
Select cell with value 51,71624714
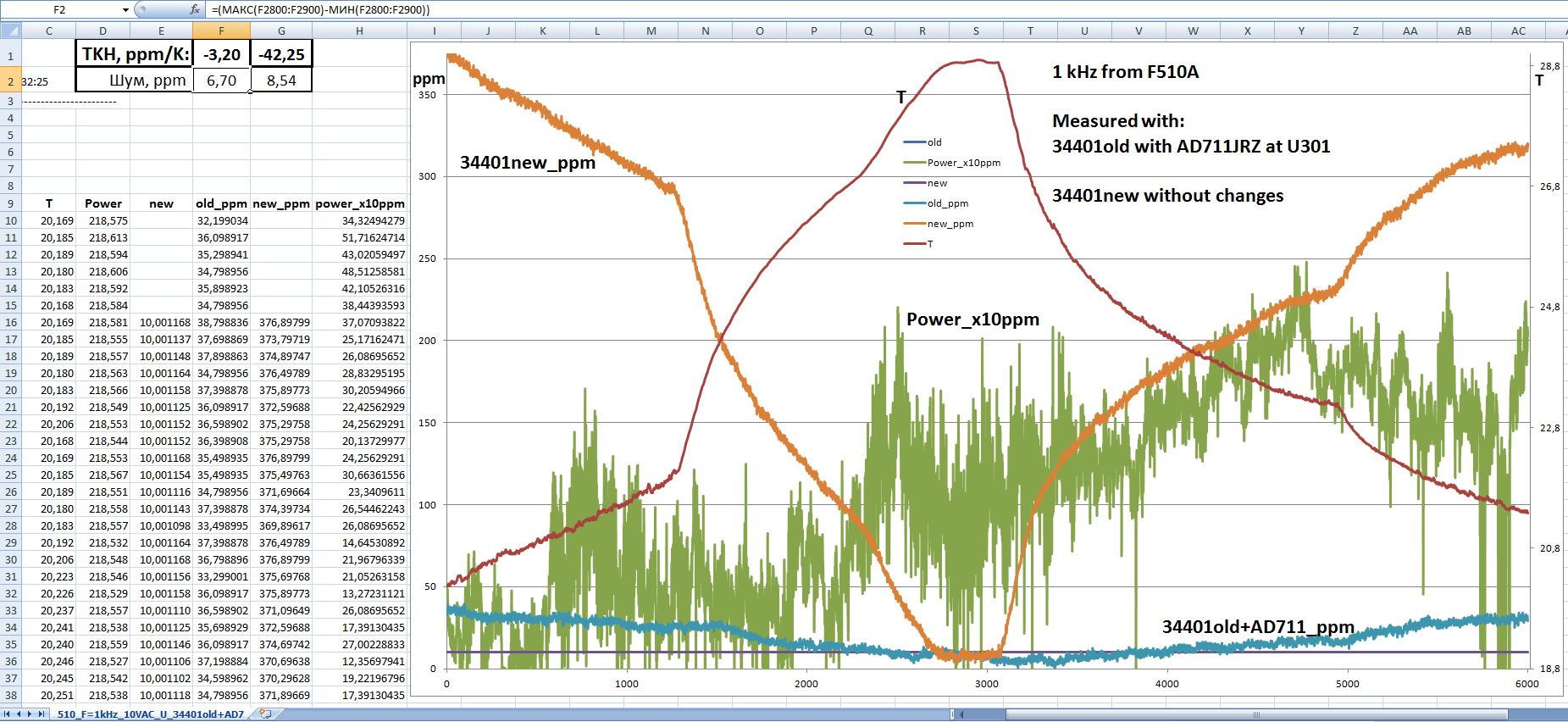(x=359, y=237)
